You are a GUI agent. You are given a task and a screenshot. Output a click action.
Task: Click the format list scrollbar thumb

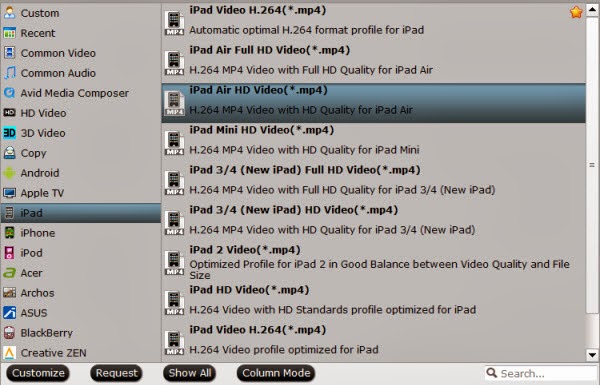[x=592, y=165]
